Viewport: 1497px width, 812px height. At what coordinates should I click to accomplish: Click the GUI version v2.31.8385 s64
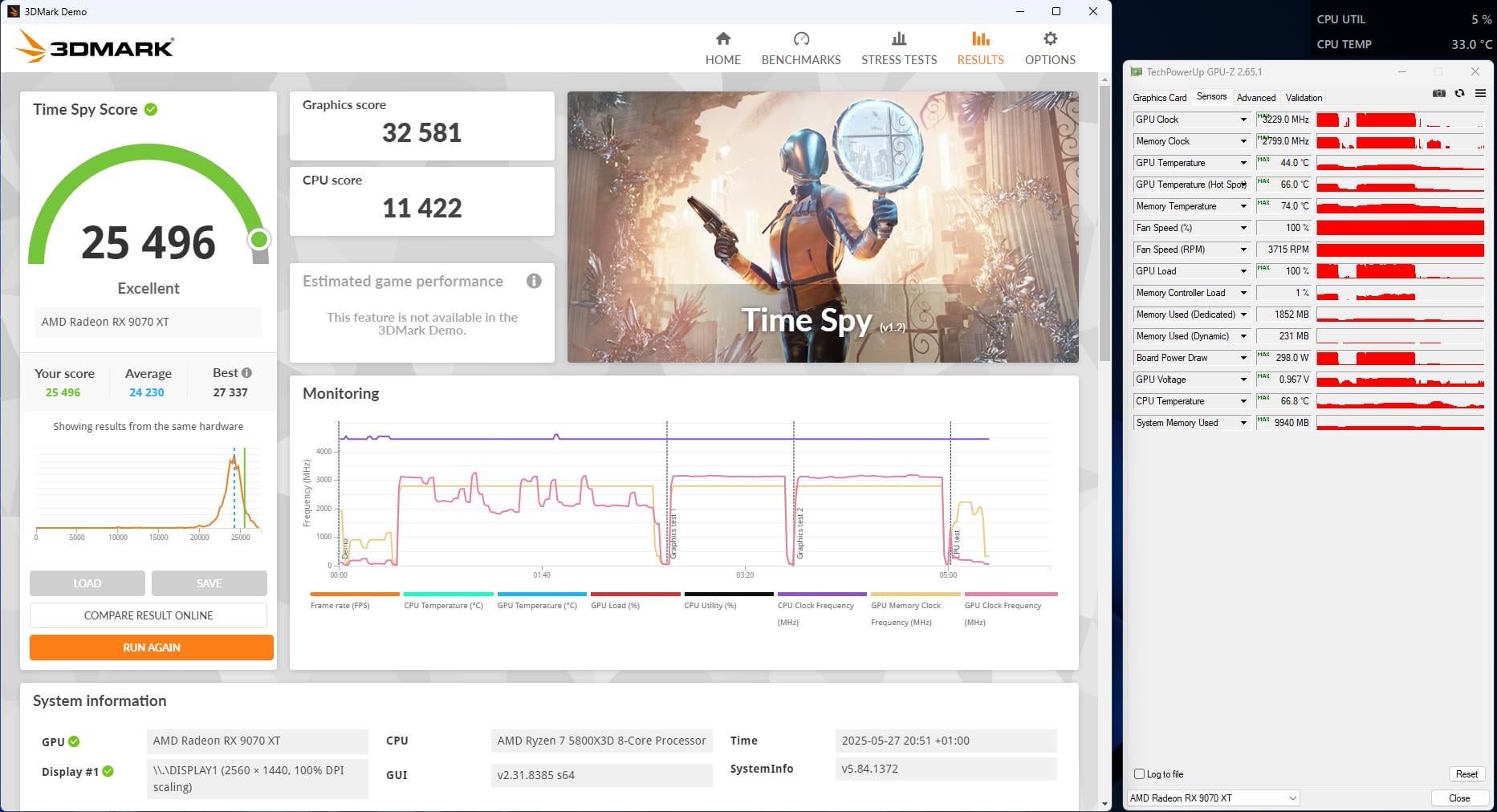point(601,775)
